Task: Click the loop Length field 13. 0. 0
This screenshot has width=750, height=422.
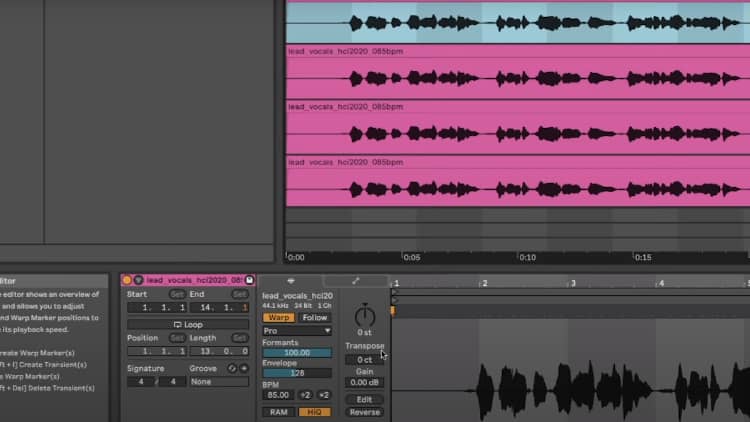Action: pyautogui.click(x=220, y=351)
